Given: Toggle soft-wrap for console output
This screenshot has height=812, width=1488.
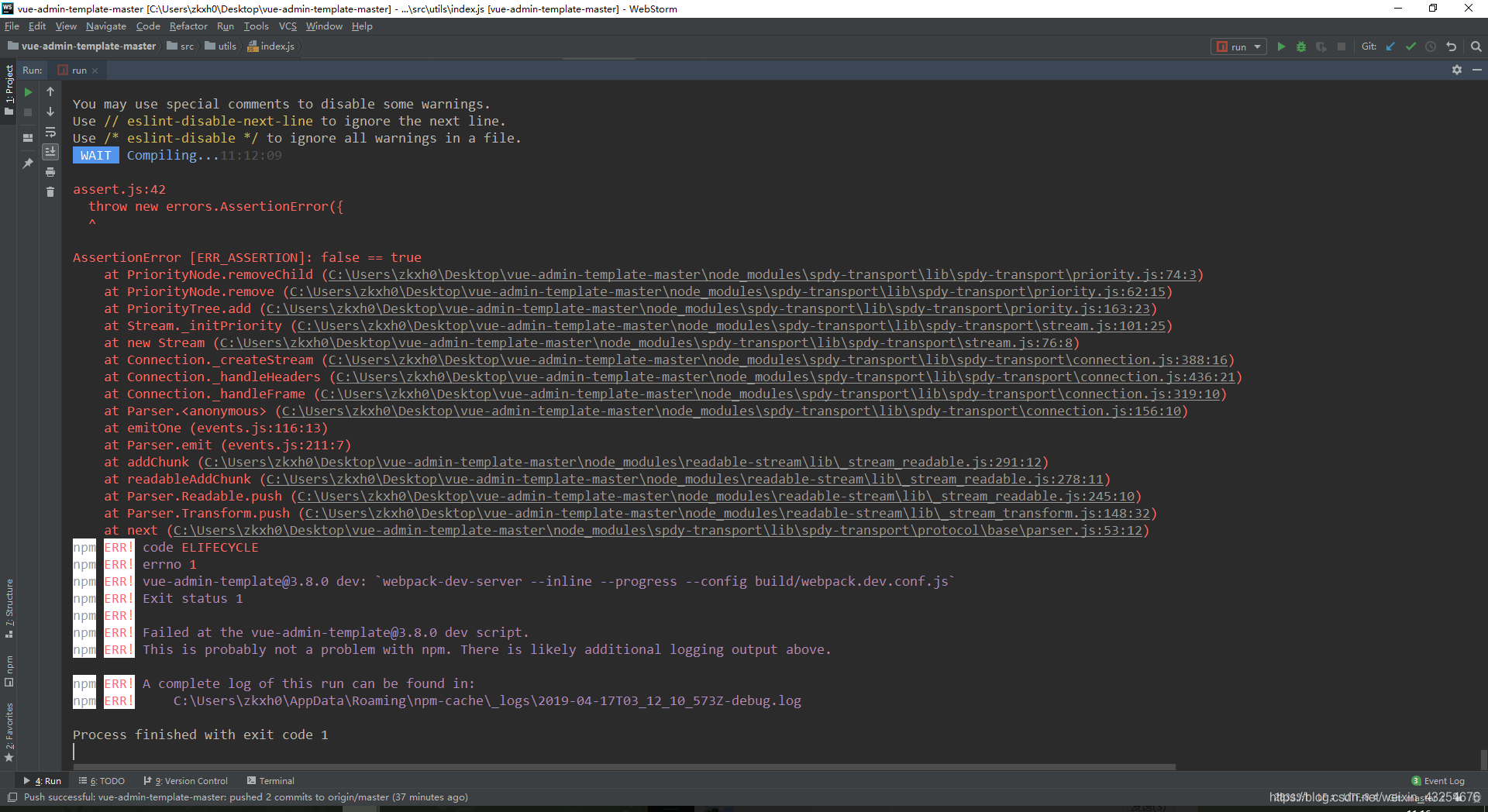Looking at the screenshot, I should [x=50, y=132].
